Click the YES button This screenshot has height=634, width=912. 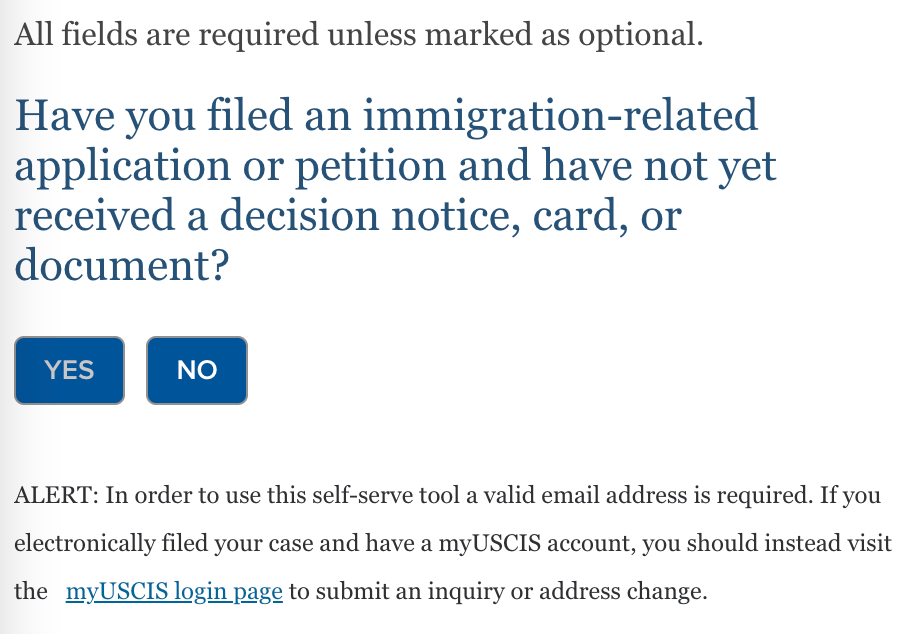[69, 370]
